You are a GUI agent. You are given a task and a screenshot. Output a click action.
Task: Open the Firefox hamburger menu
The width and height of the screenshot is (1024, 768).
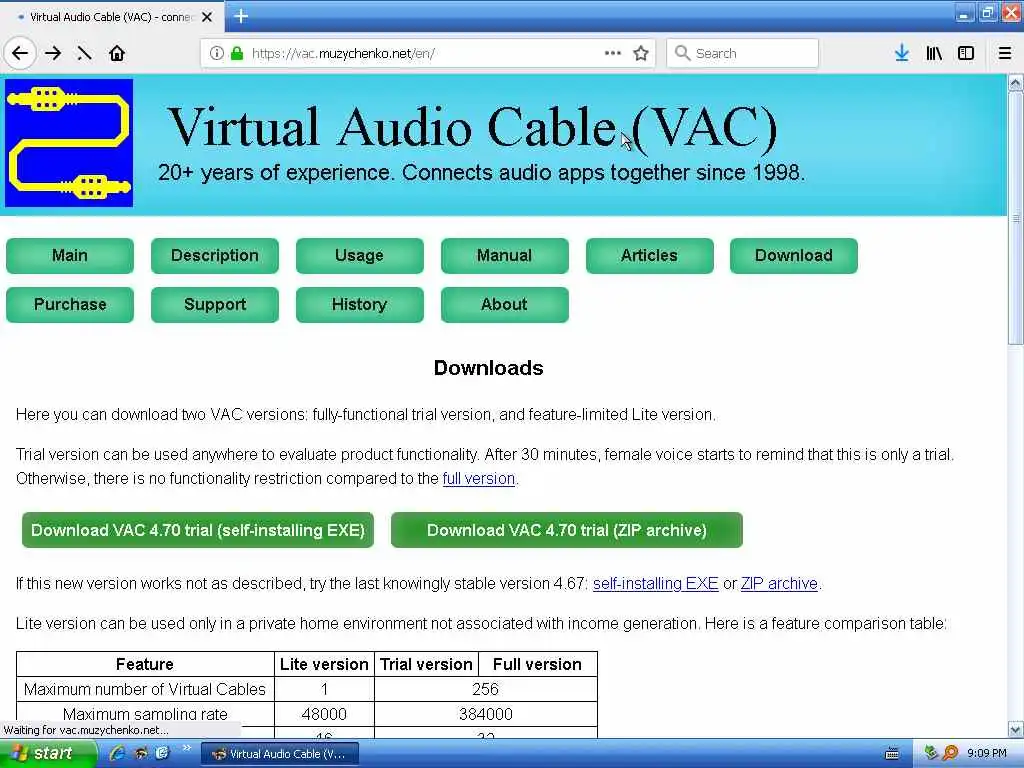tap(1005, 54)
